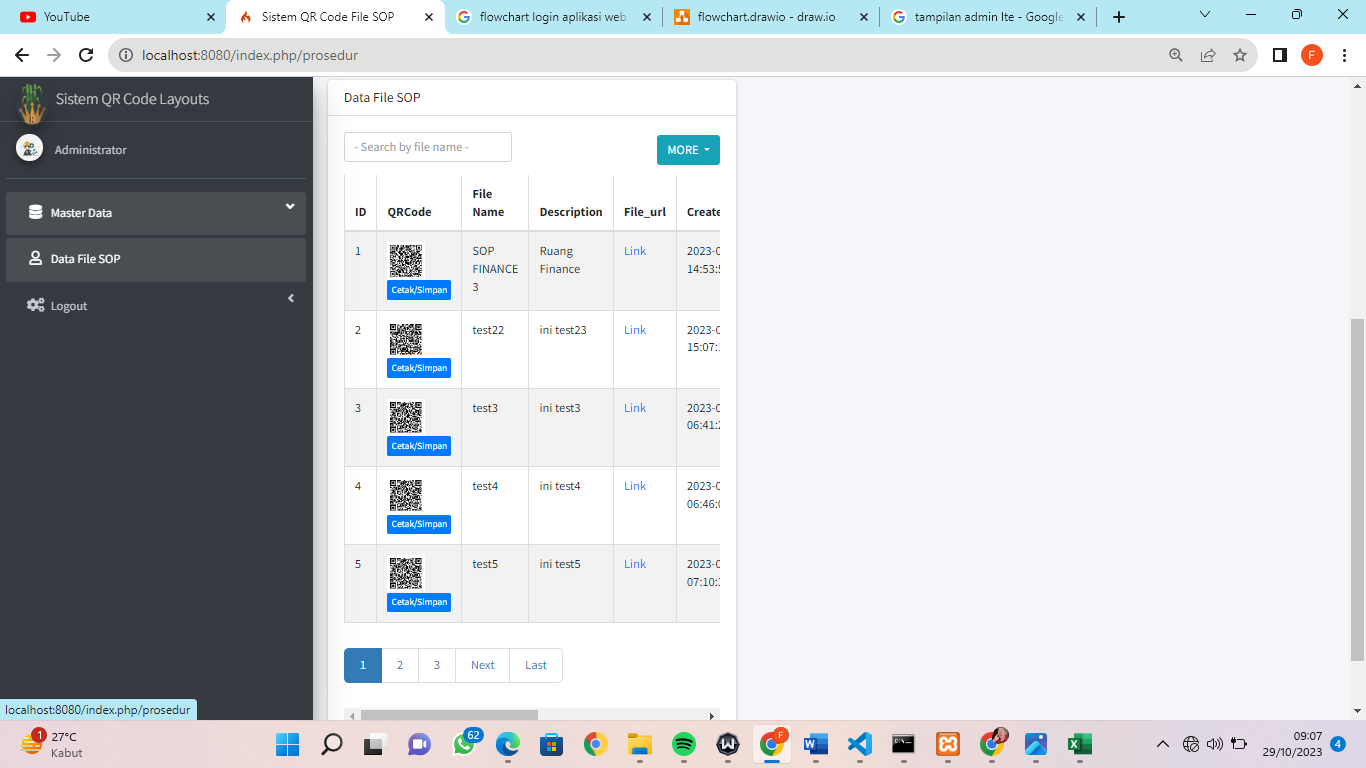Open File Explorer from taskbar
Screen dimensions: 1366x768
coord(640,744)
